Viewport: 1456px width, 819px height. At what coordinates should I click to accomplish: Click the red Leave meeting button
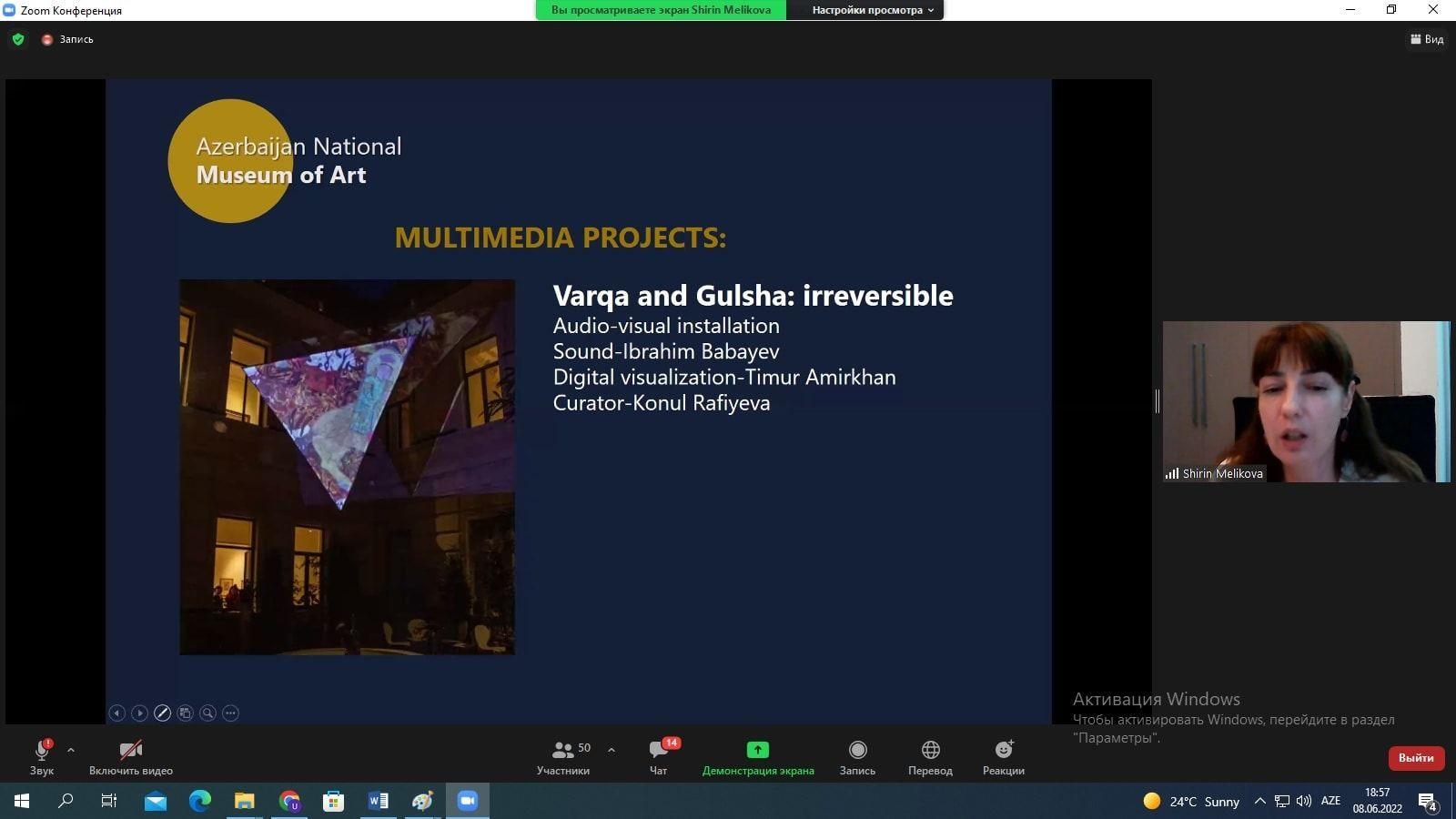[x=1415, y=757]
